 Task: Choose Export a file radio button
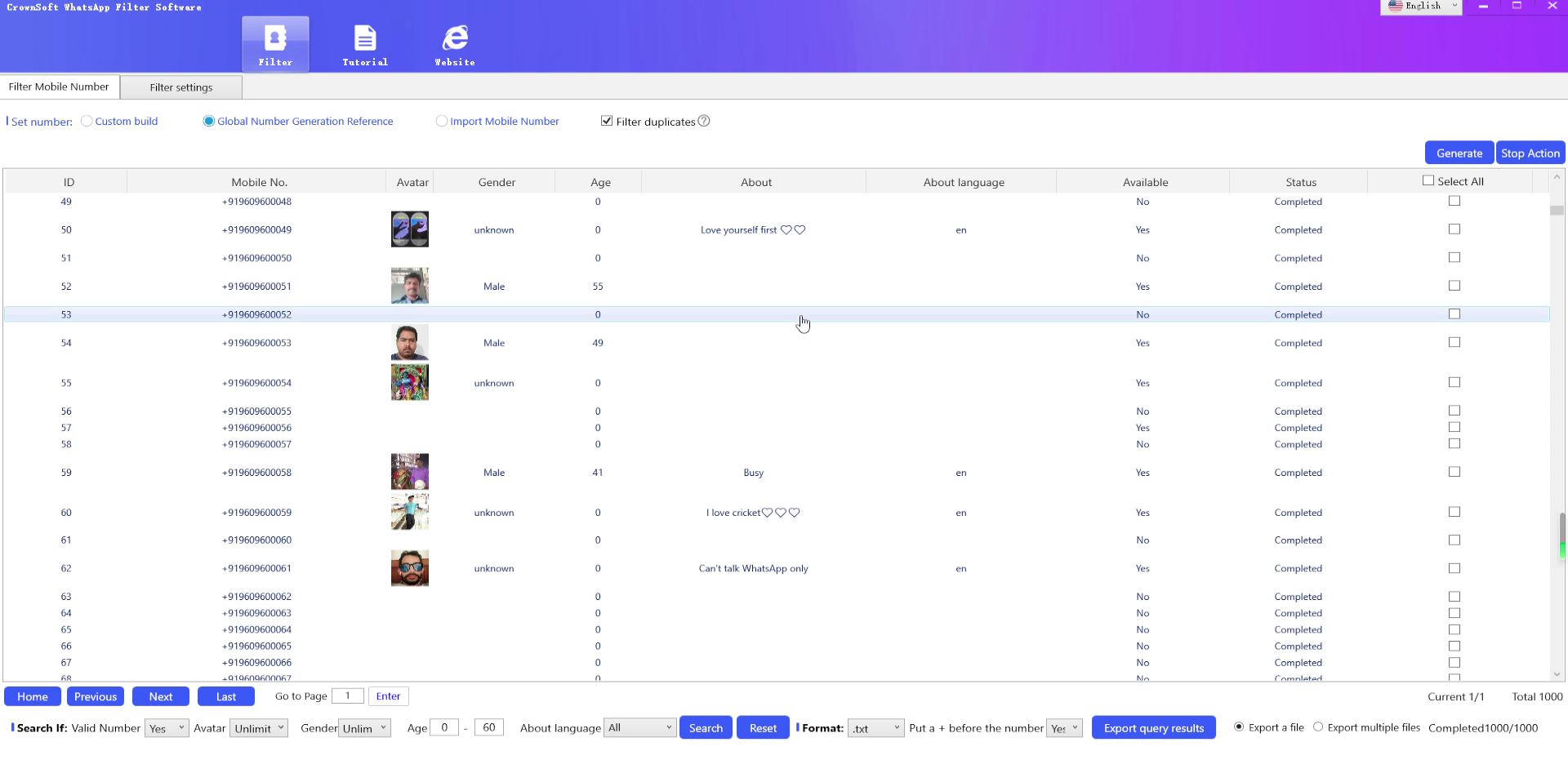[1239, 727]
